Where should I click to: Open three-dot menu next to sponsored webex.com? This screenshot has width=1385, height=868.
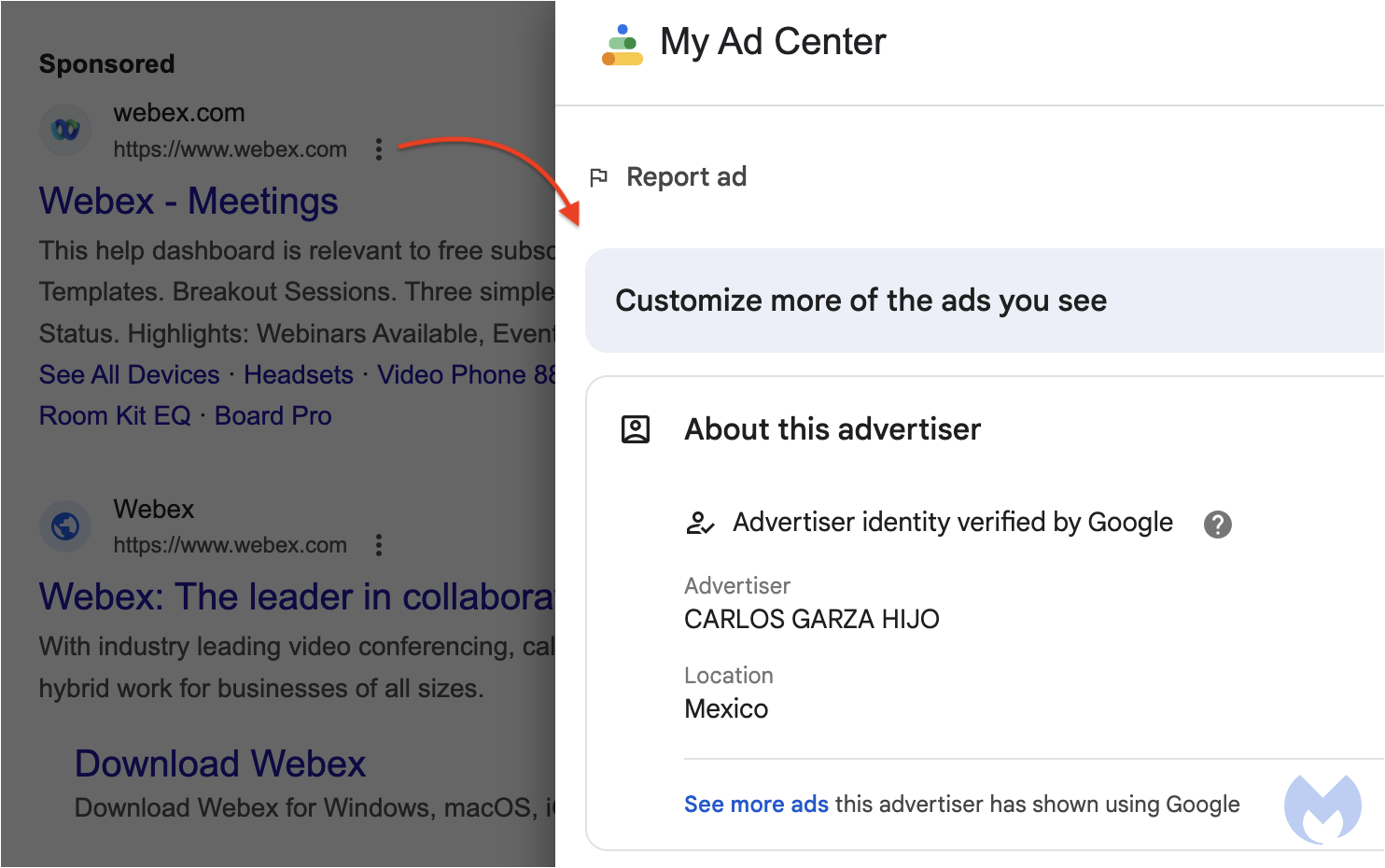click(x=378, y=149)
